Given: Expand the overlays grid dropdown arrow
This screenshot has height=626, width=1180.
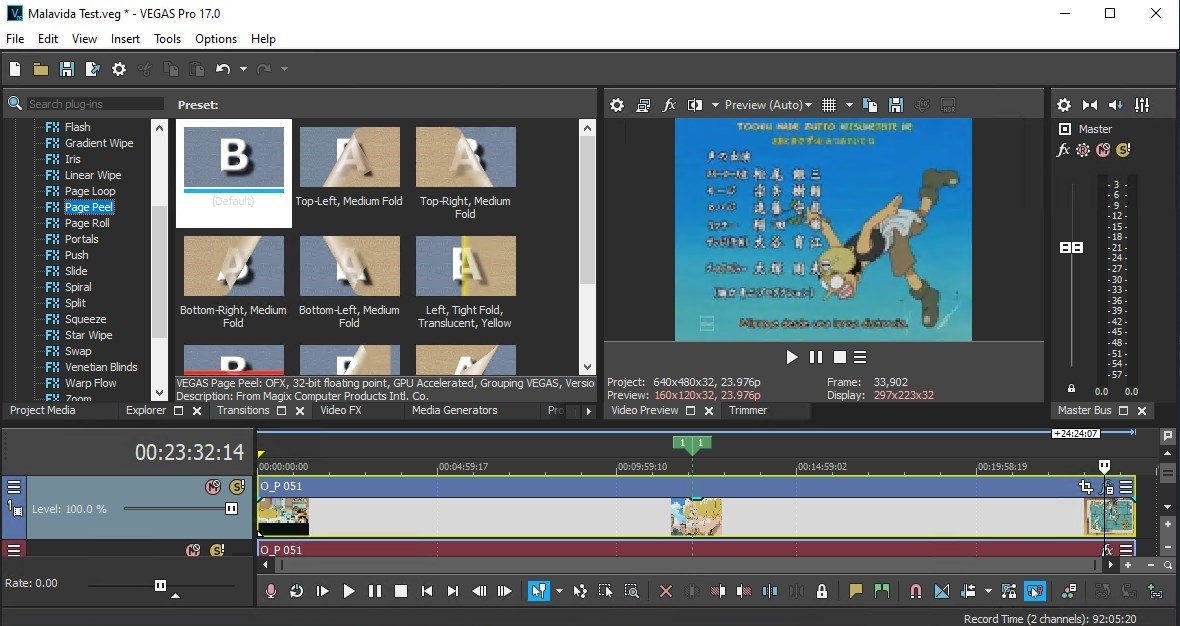Looking at the screenshot, I should (849, 105).
